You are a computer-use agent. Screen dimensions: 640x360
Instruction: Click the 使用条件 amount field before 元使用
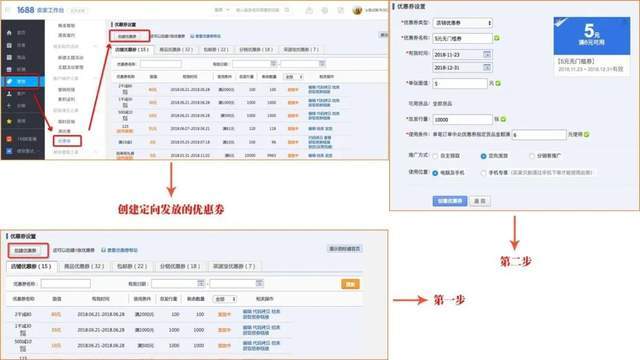(x=539, y=135)
